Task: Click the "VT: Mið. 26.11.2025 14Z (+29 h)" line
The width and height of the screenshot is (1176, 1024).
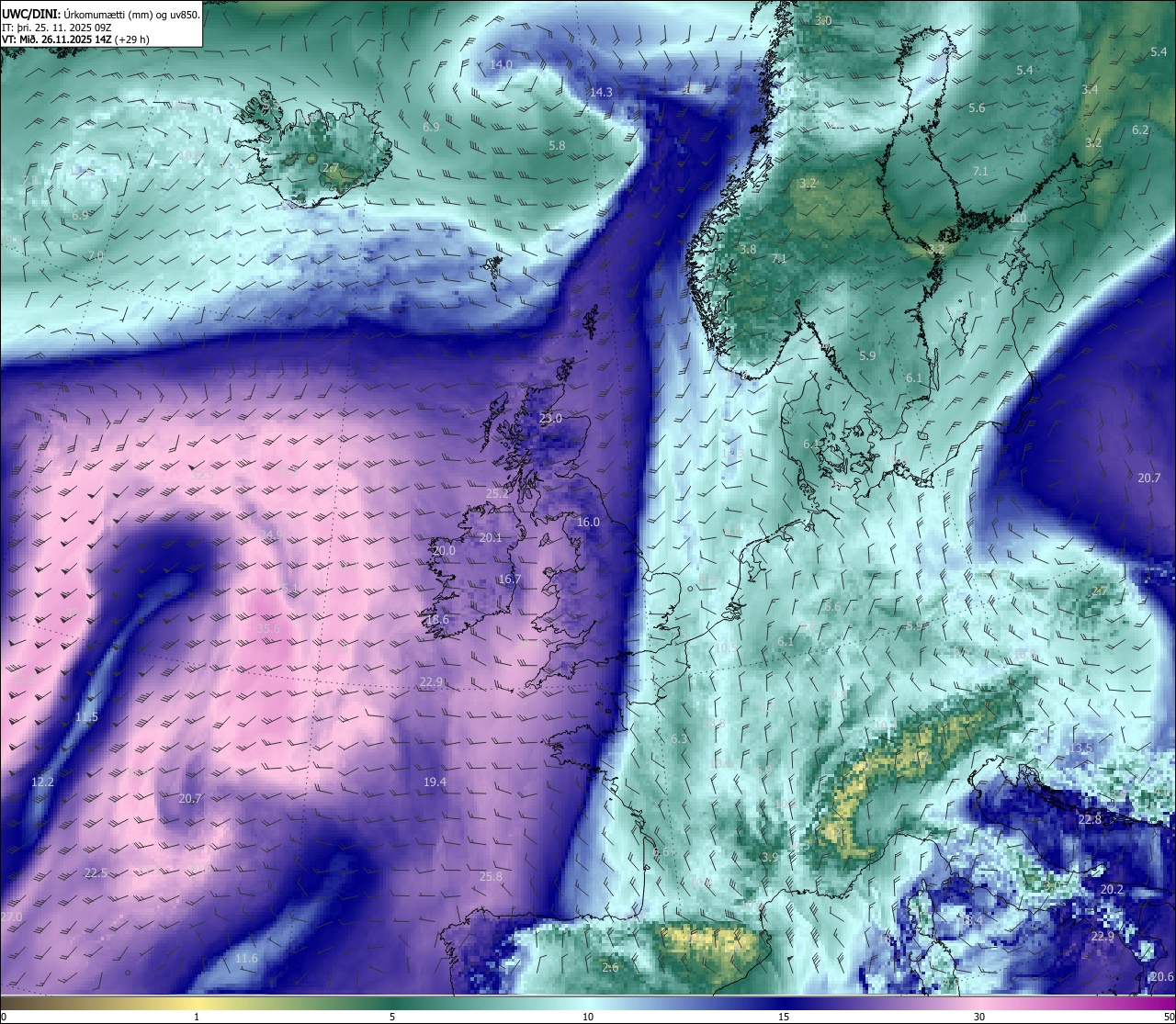Action: click(x=76, y=39)
